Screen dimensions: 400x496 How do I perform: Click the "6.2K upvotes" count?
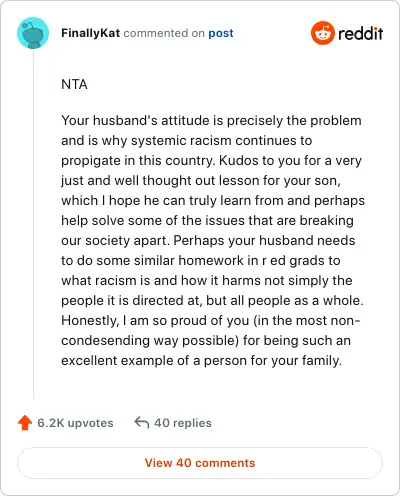[75, 423]
